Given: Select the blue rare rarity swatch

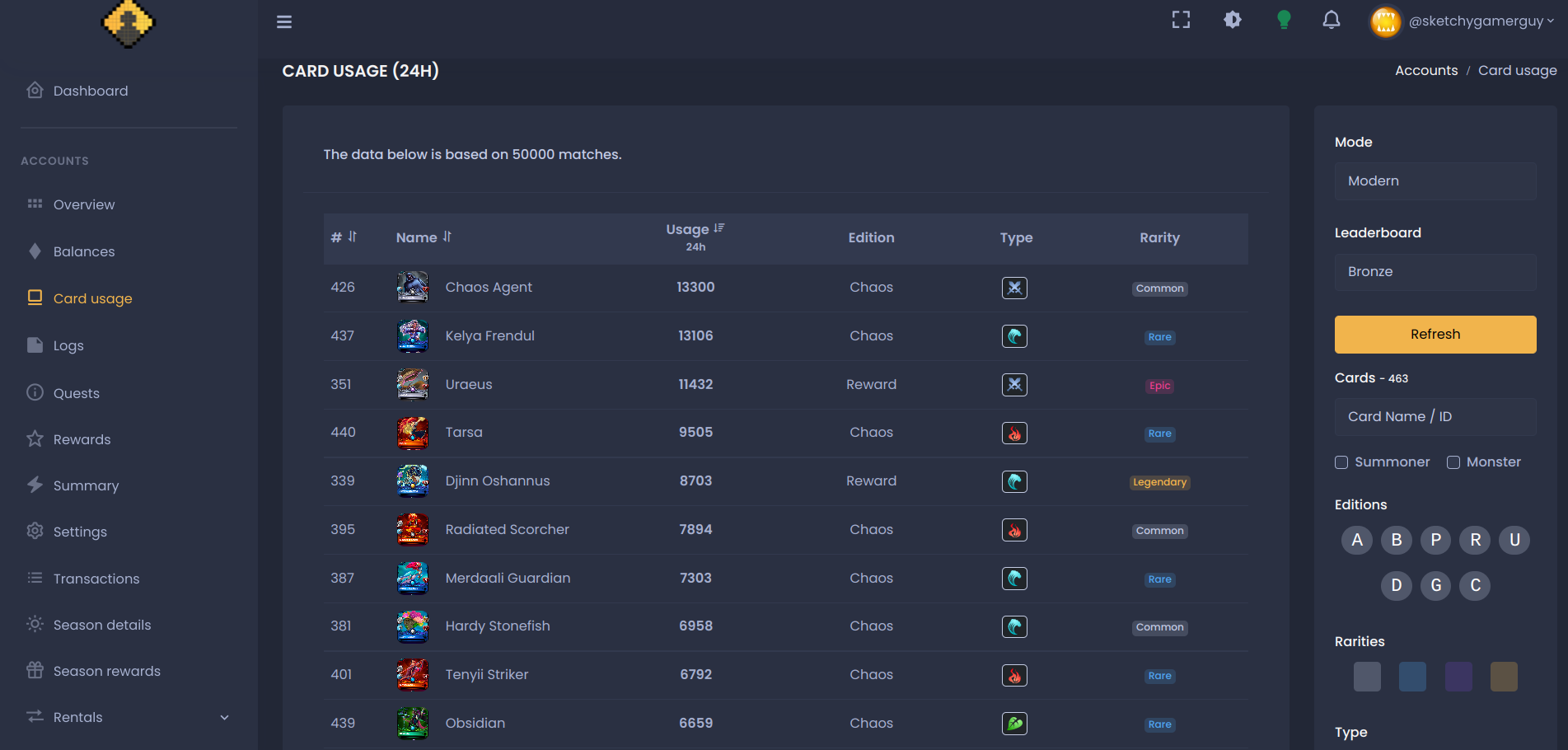Looking at the screenshot, I should (x=1412, y=677).
